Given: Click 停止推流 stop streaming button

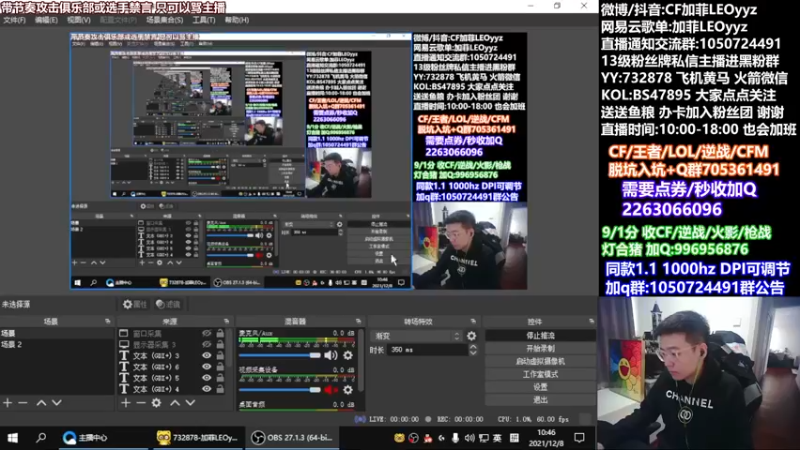Looking at the screenshot, I should pyautogui.click(x=540, y=336).
